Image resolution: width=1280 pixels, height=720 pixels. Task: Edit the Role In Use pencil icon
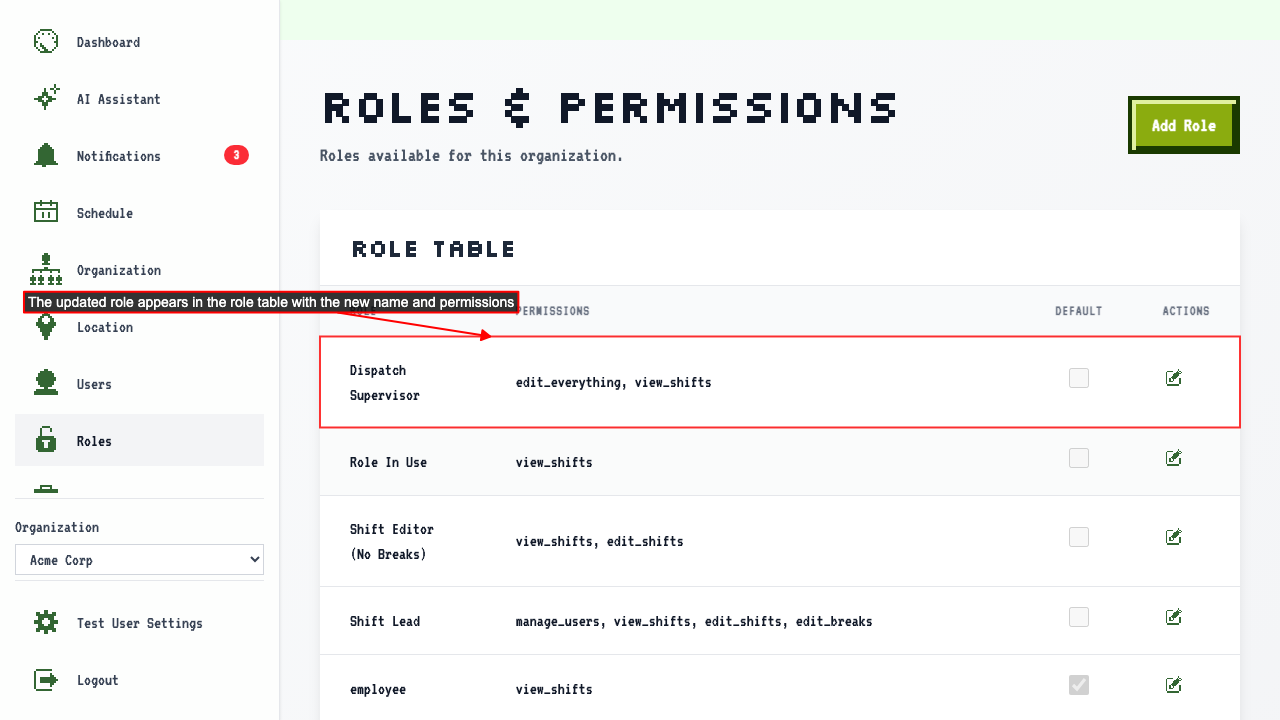click(x=1174, y=458)
